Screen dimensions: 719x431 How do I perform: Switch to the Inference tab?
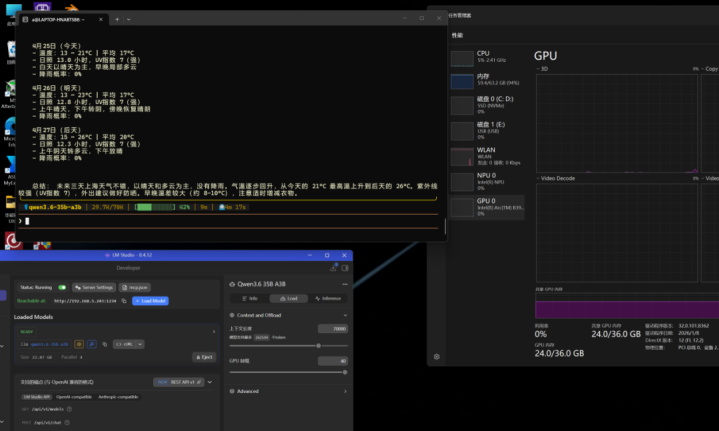click(329, 298)
